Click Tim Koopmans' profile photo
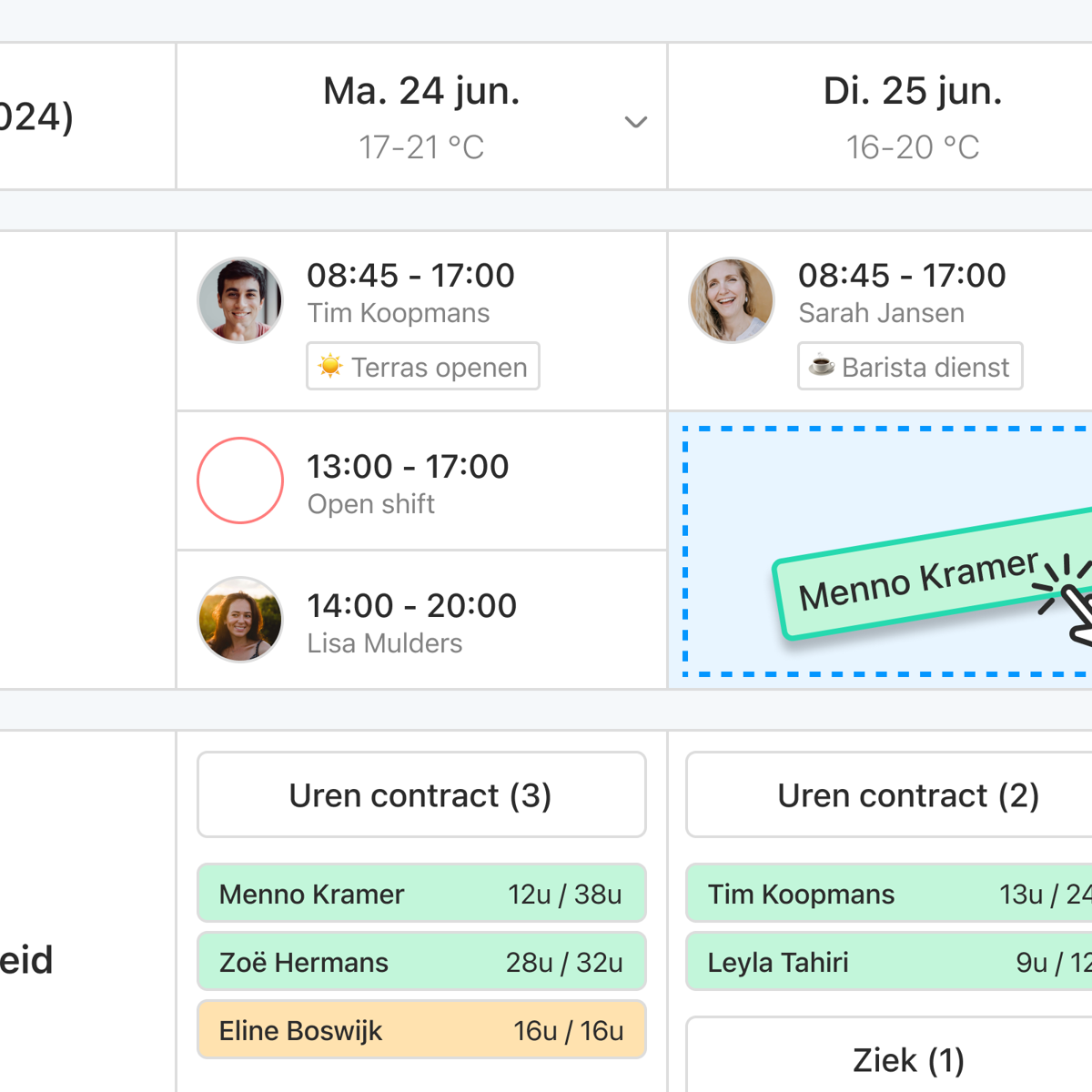Image resolution: width=1092 pixels, height=1092 pixels. 240,300
